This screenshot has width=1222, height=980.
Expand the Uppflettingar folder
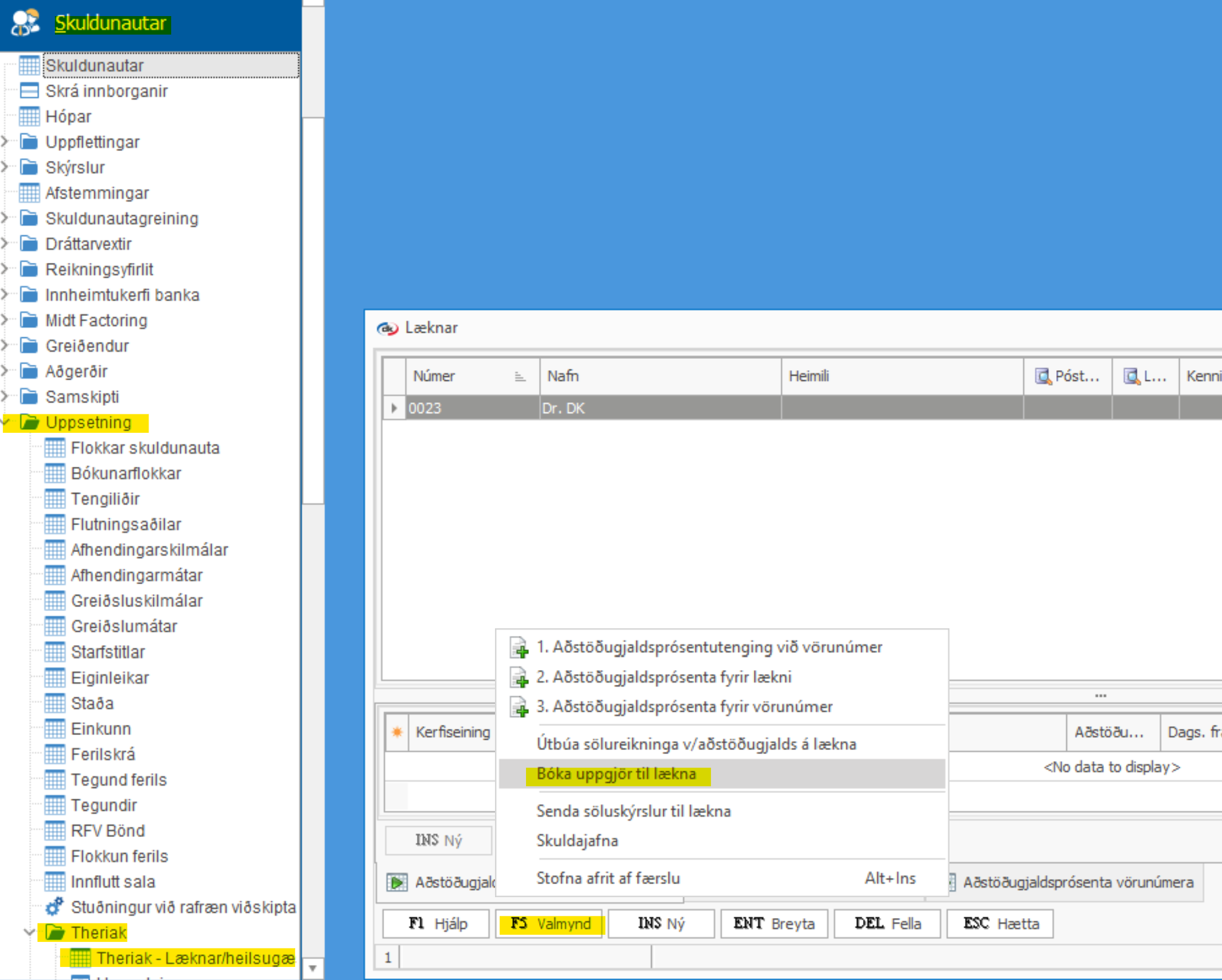tap(5, 142)
